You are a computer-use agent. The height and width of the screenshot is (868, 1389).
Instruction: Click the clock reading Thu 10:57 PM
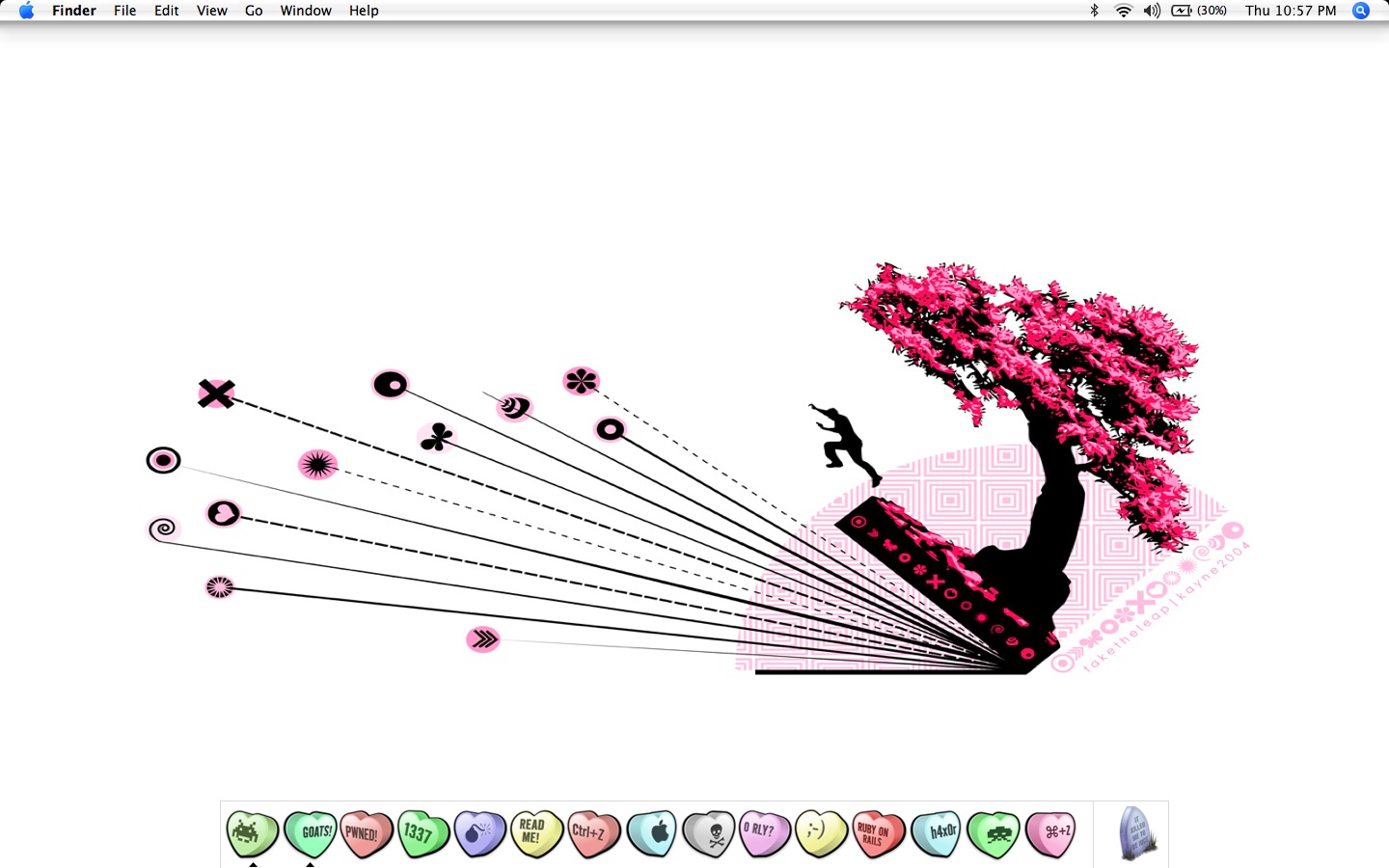[1291, 11]
